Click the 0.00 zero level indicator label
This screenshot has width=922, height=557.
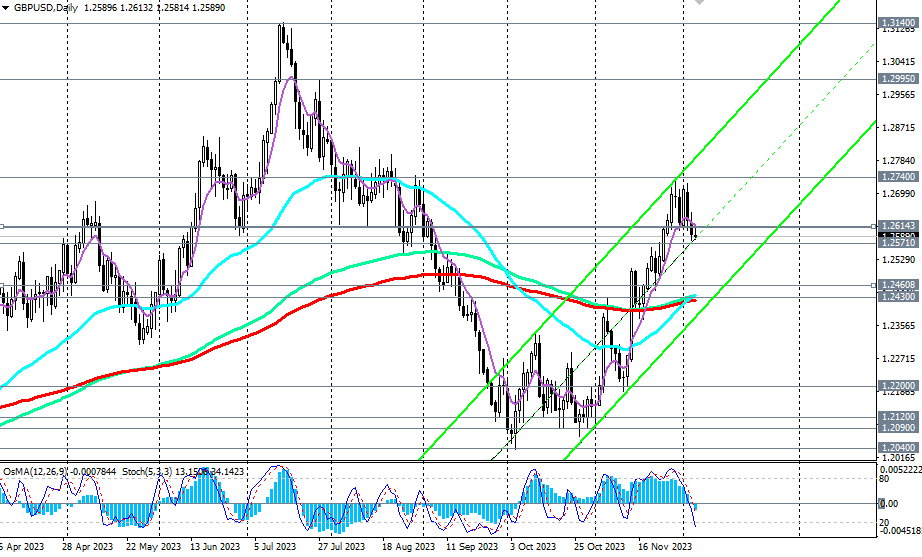(888, 503)
